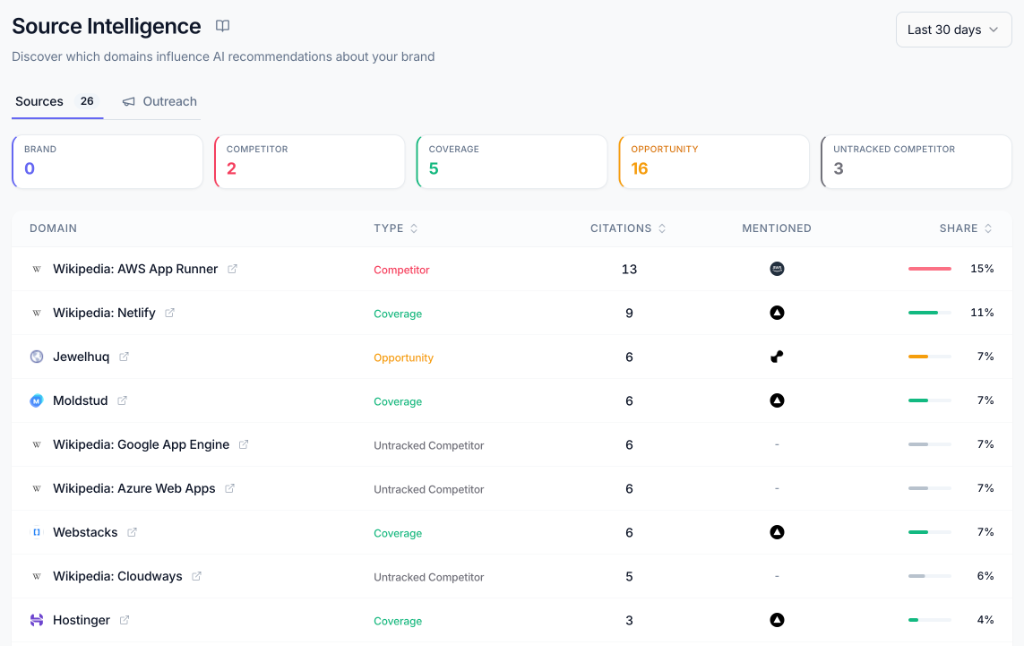Open the documentation book icon beside Source Intelligence

pos(221,26)
